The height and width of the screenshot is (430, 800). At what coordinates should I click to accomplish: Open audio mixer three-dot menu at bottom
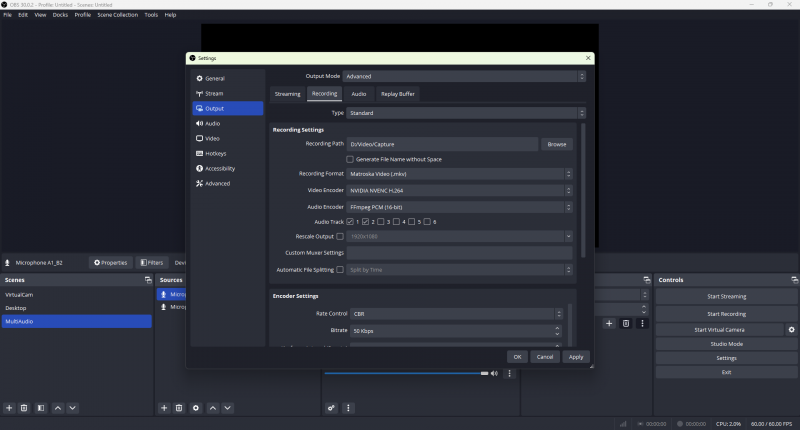coord(348,408)
